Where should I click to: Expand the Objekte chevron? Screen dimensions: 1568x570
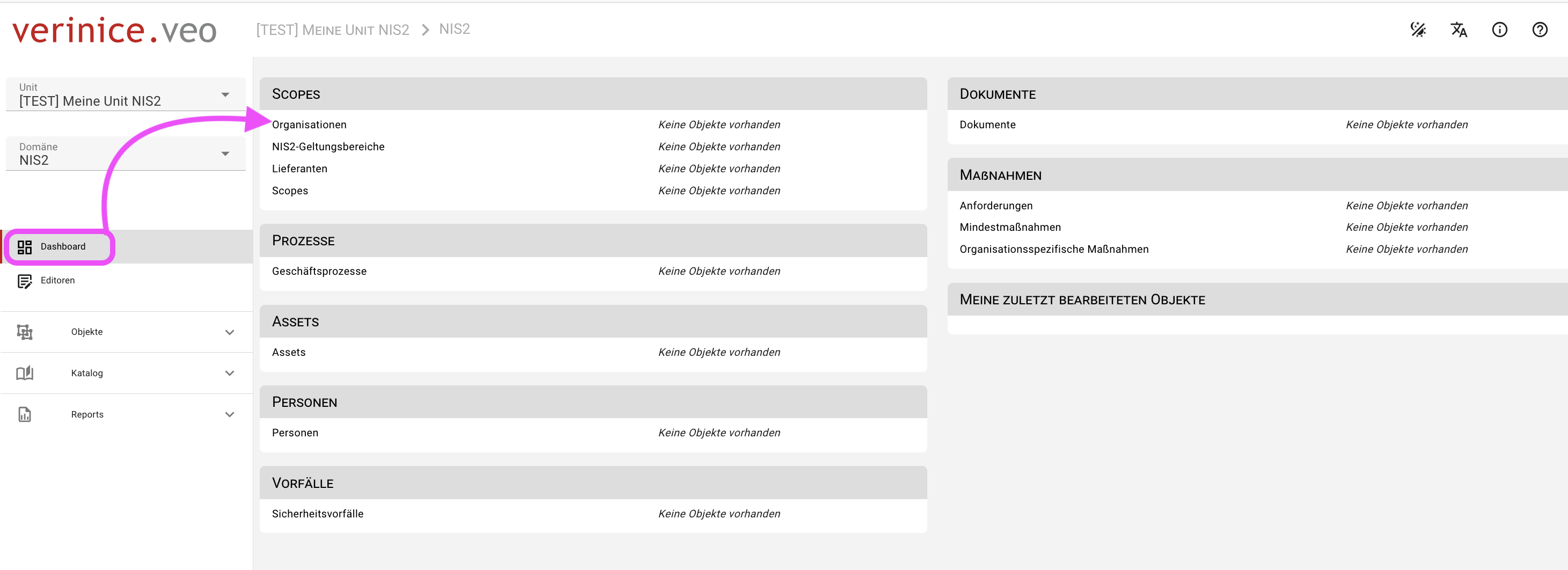(230, 332)
